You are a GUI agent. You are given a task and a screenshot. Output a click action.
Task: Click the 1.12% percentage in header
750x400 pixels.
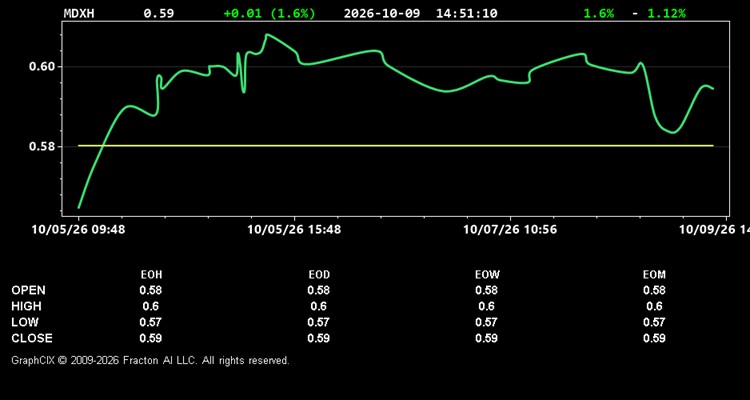(666, 13)
